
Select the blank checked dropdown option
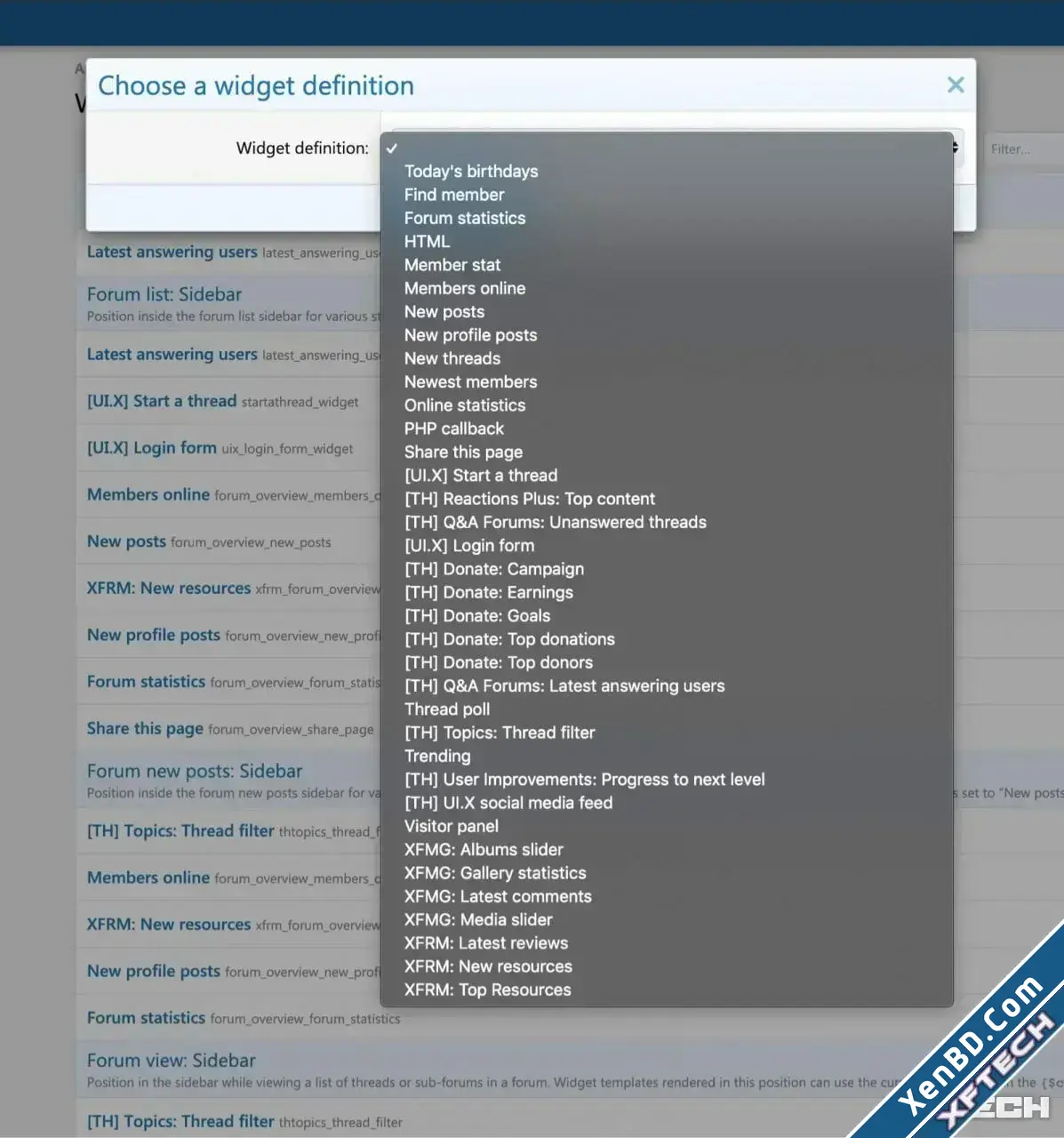pos(667,148)
